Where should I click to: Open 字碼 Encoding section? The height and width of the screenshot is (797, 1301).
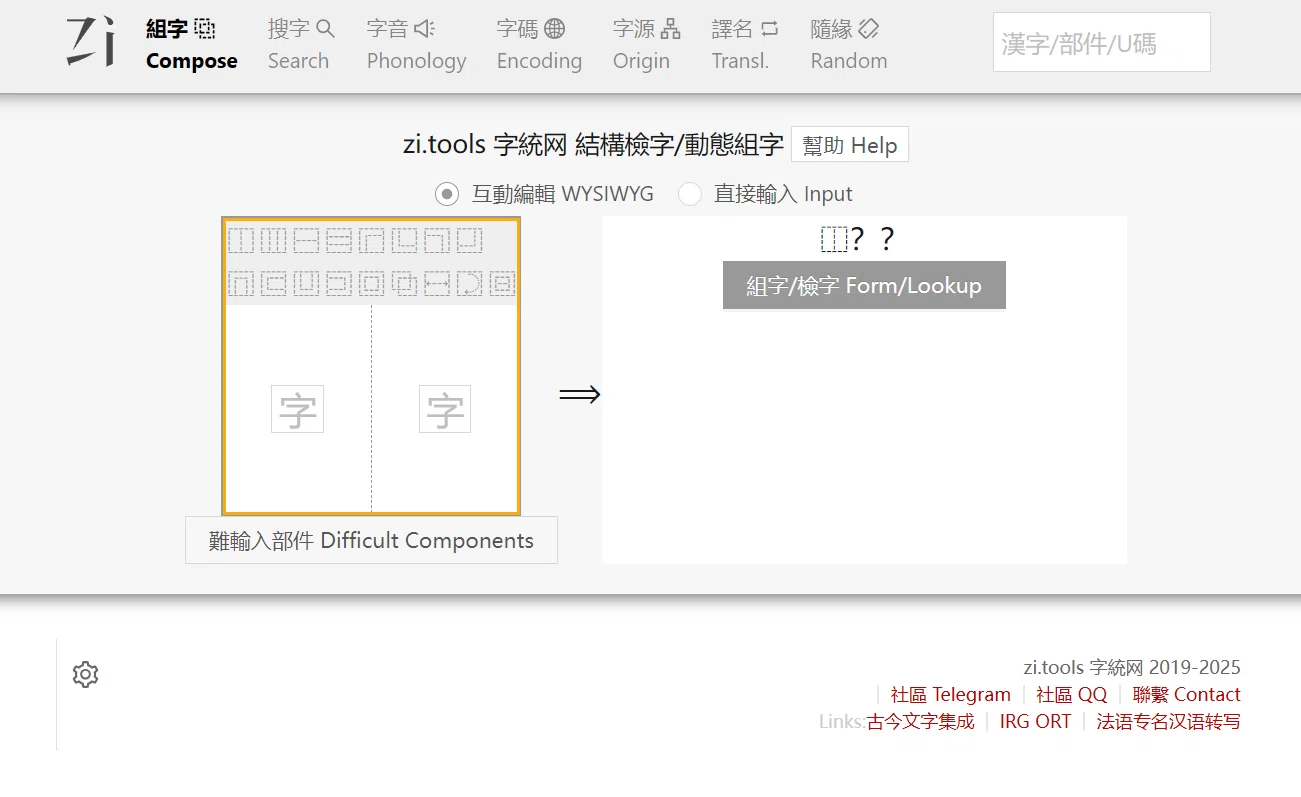point(539,45)
